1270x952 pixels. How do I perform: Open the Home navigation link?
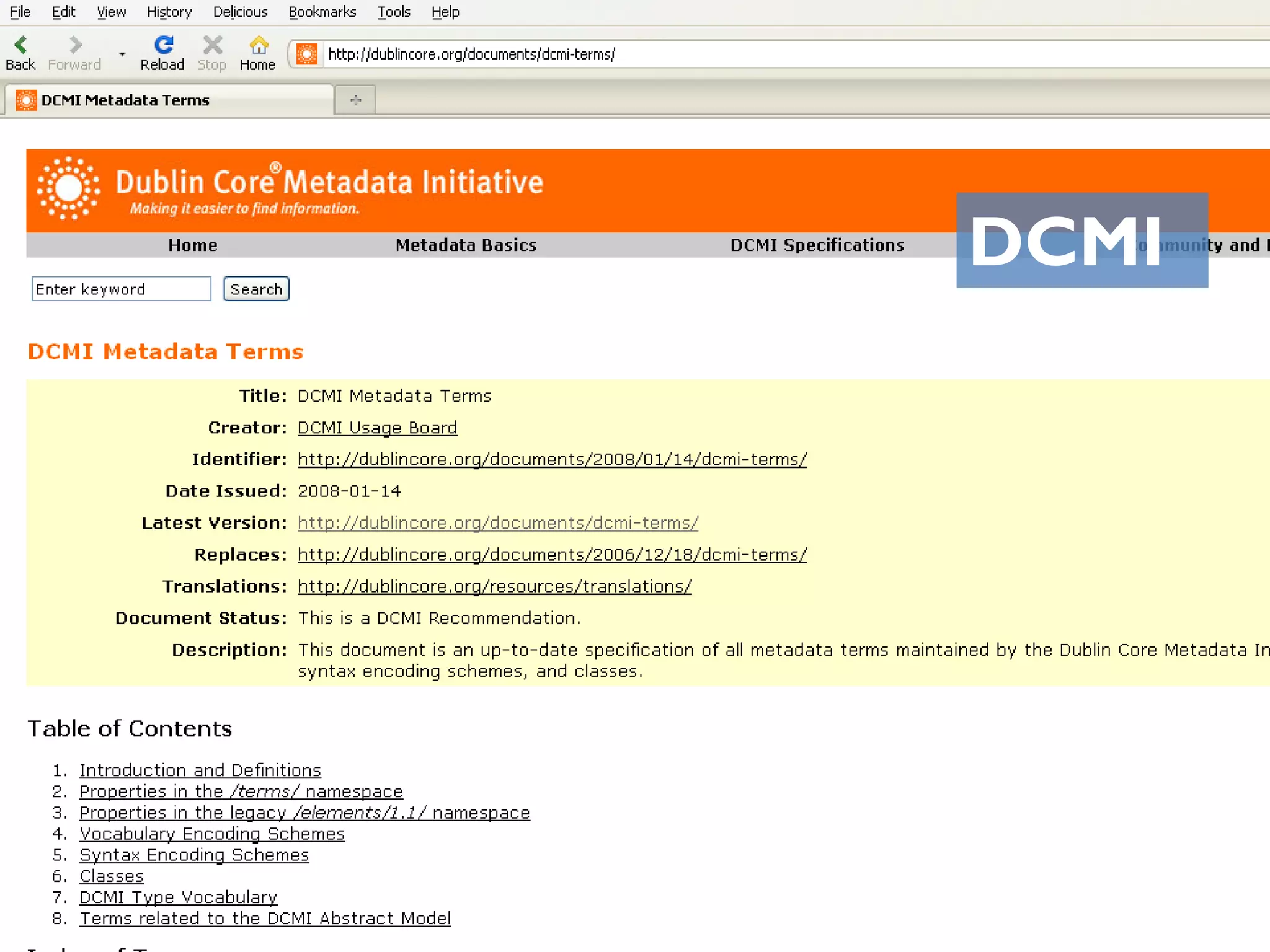coord(193,245)
